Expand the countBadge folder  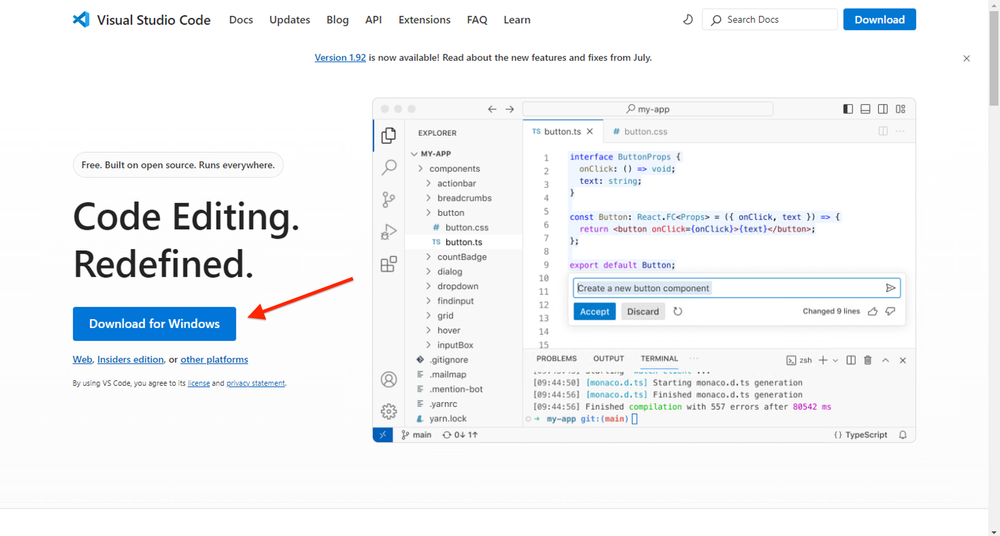[464, 257]
